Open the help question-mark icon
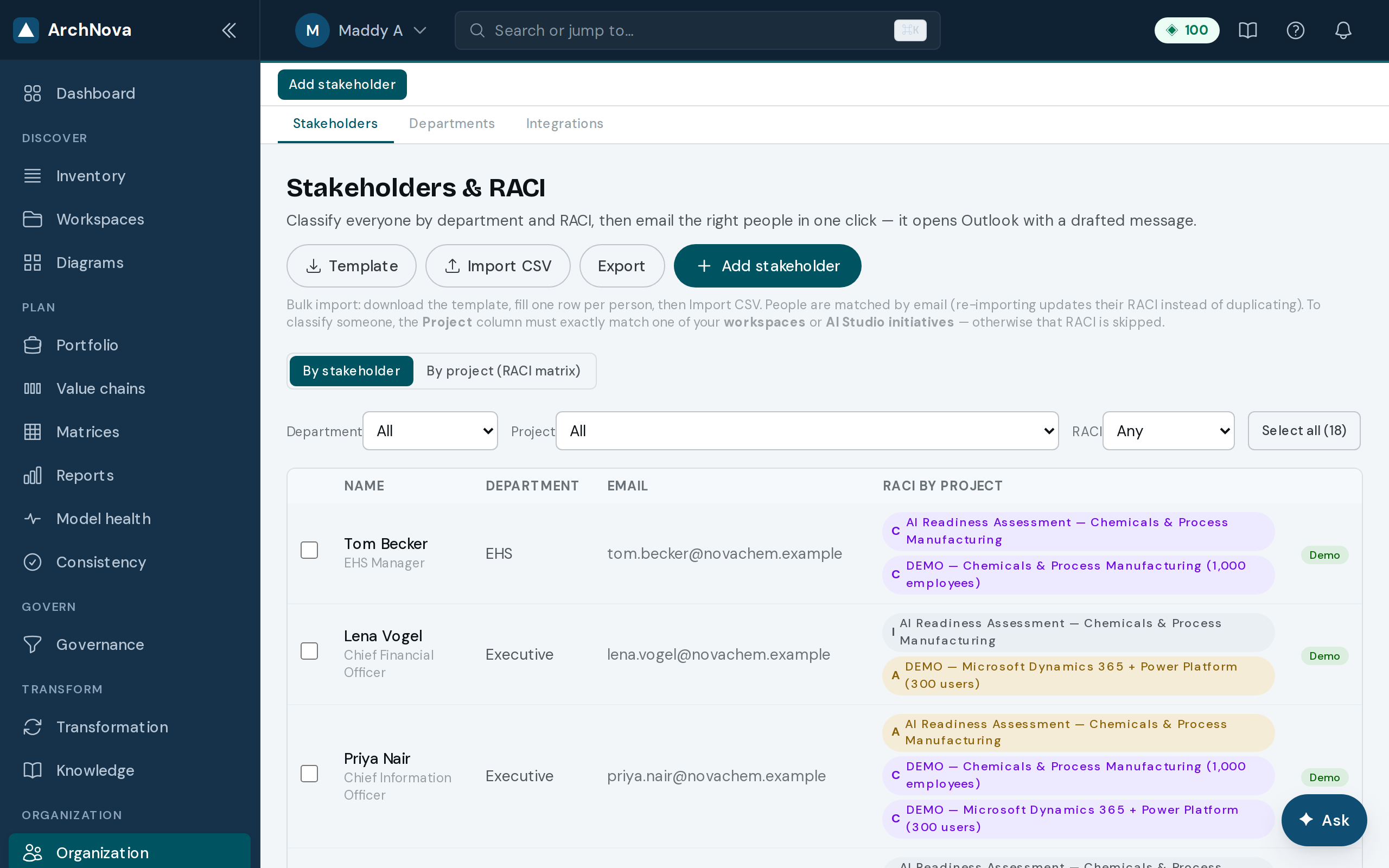1389x868 pixels. [x=1296, y=30]
